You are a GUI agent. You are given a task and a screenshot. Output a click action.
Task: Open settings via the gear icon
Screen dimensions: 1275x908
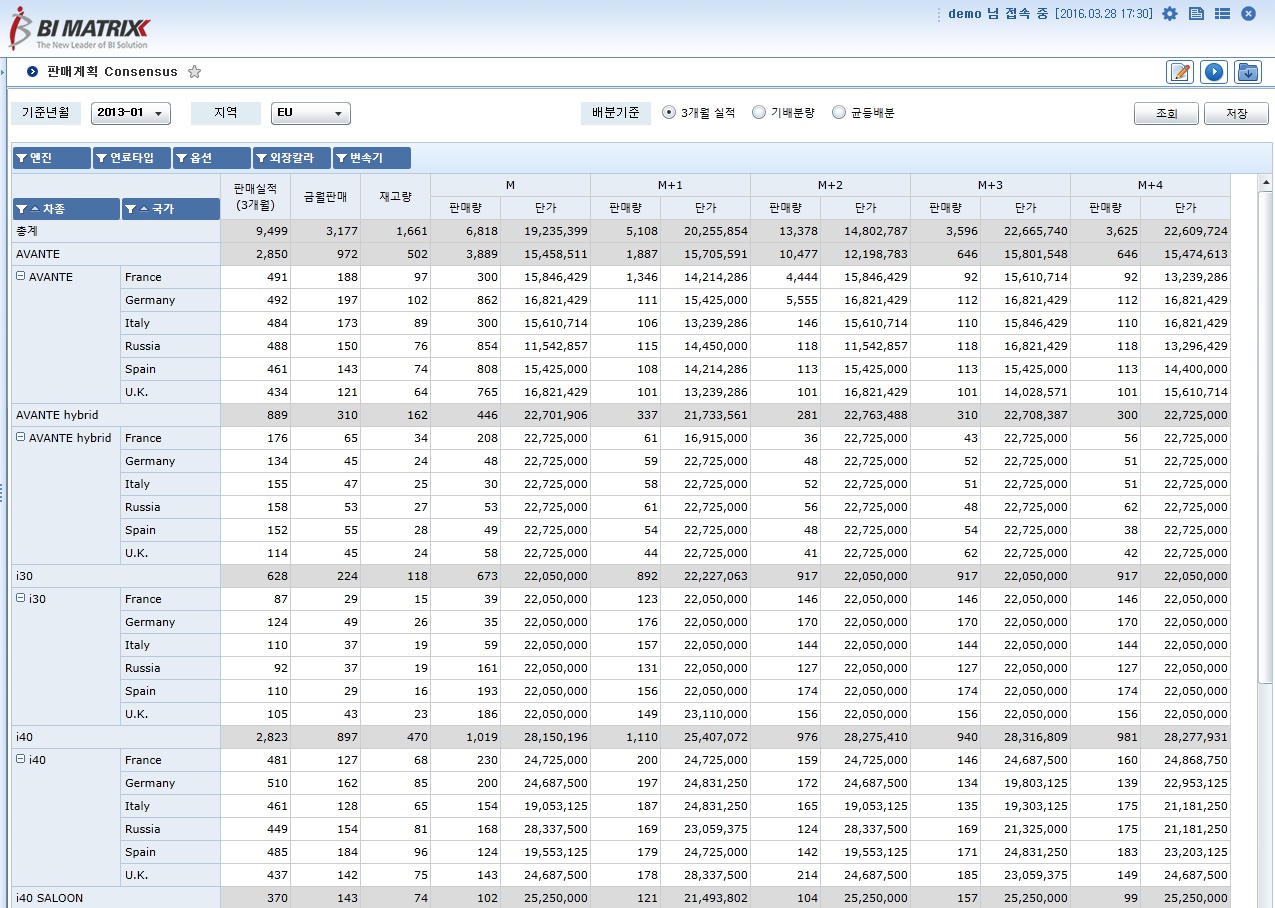pos(1169,13)
